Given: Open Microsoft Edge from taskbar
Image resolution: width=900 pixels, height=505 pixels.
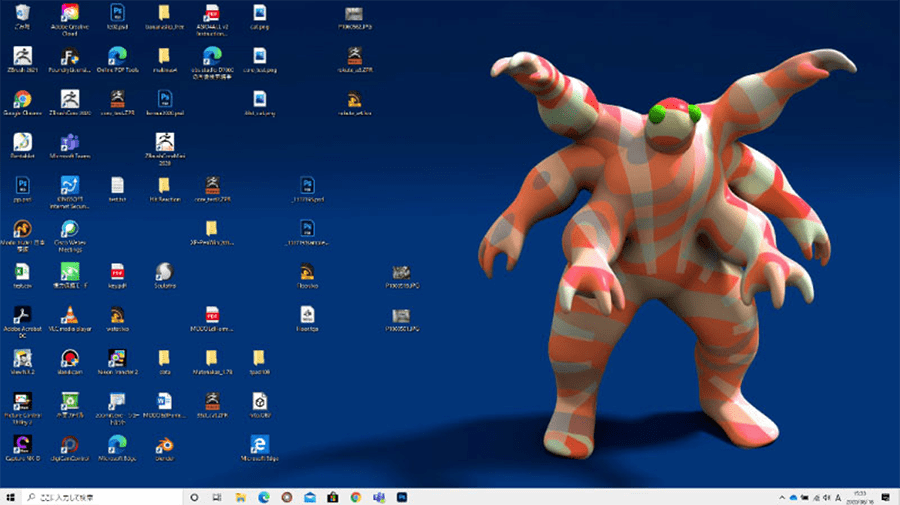Looking at the screenshot, I should coord(263,497).
